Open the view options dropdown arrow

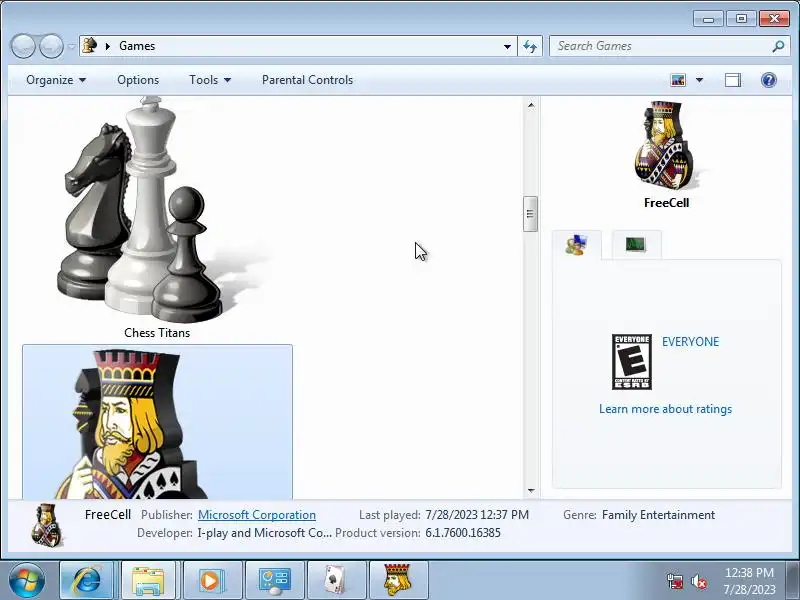click(x=699, y=80)
